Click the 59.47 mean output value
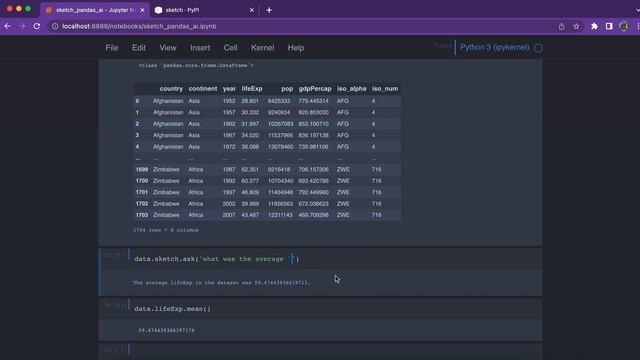640x360 pixels. pos(166,330)
